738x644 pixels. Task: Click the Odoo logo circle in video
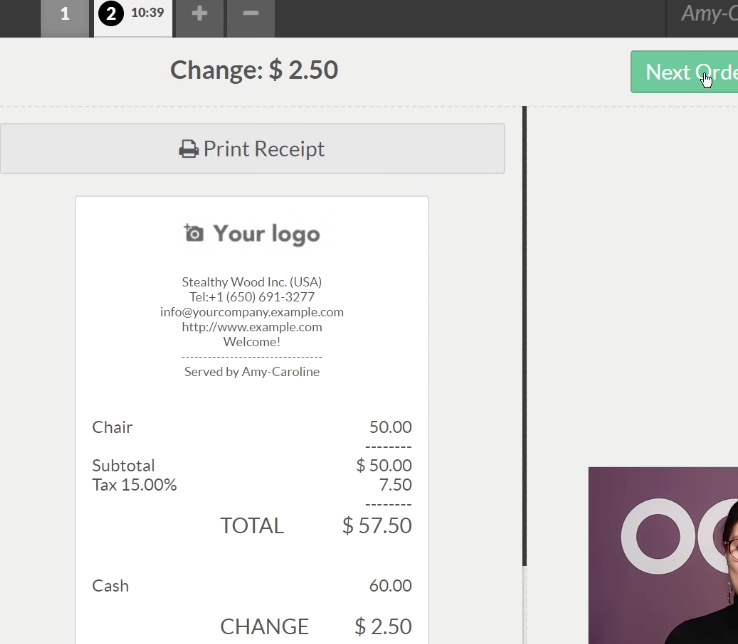658,536
